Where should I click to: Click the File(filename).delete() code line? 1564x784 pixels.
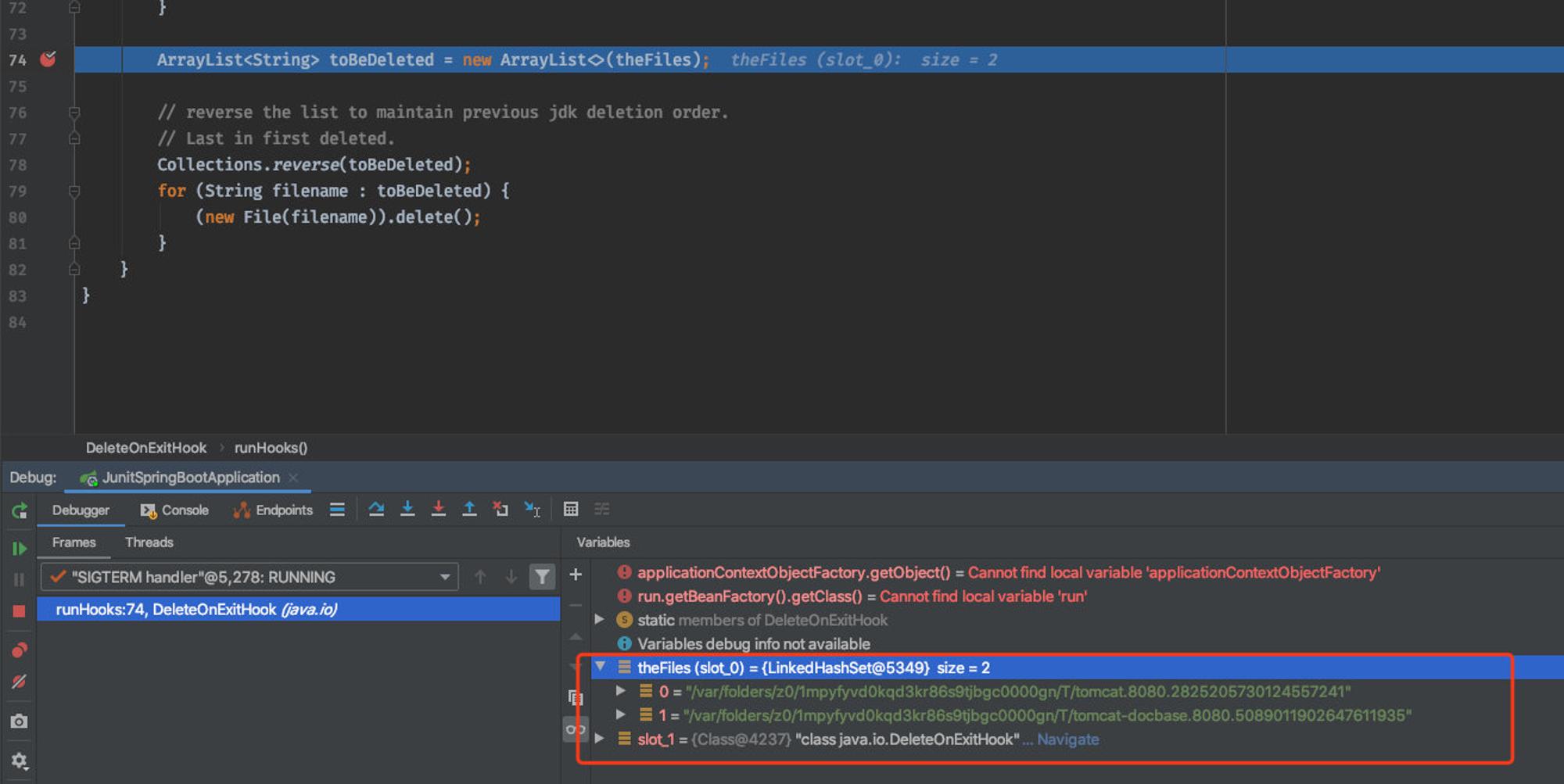[338, 217]
